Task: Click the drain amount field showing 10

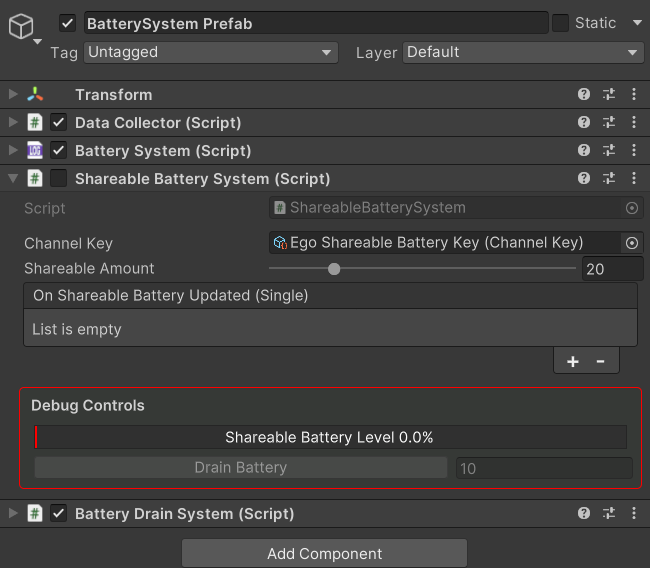Action: pyautogui.click(x=544, y=468)
